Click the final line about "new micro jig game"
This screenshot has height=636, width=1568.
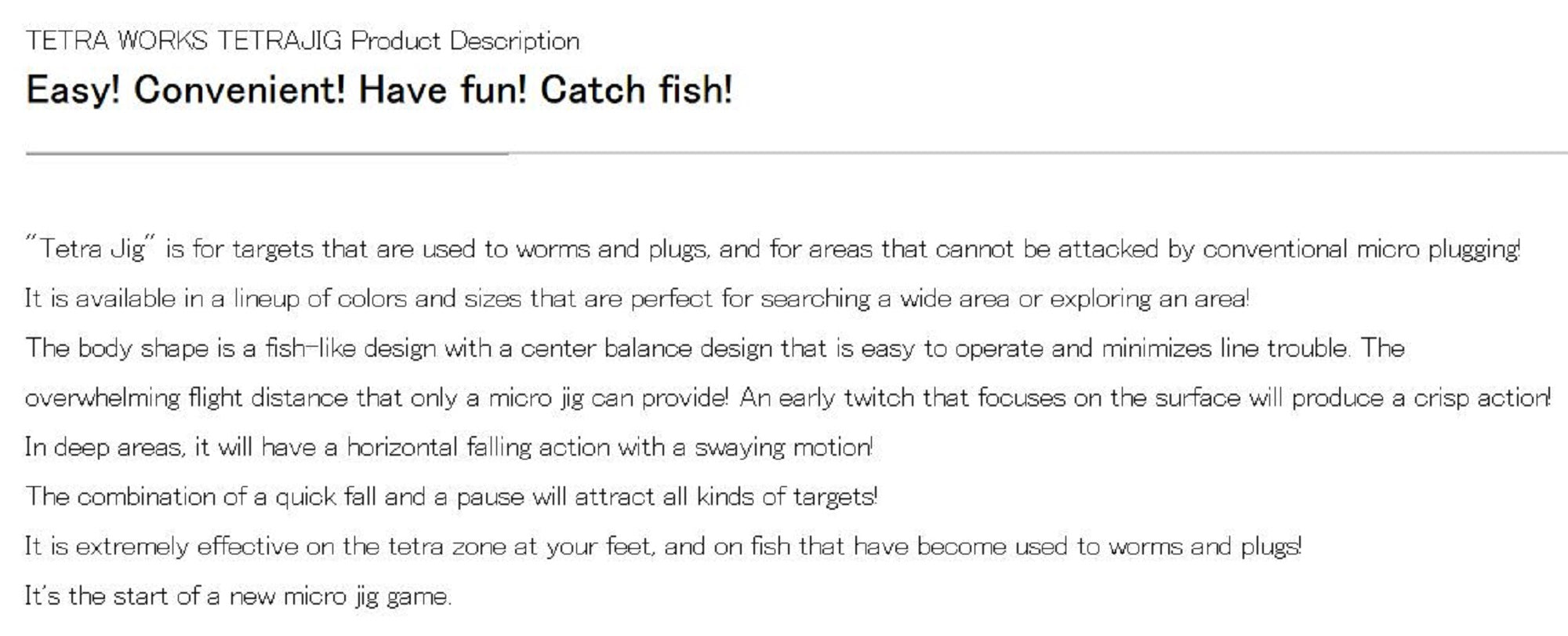pos(238,596)
